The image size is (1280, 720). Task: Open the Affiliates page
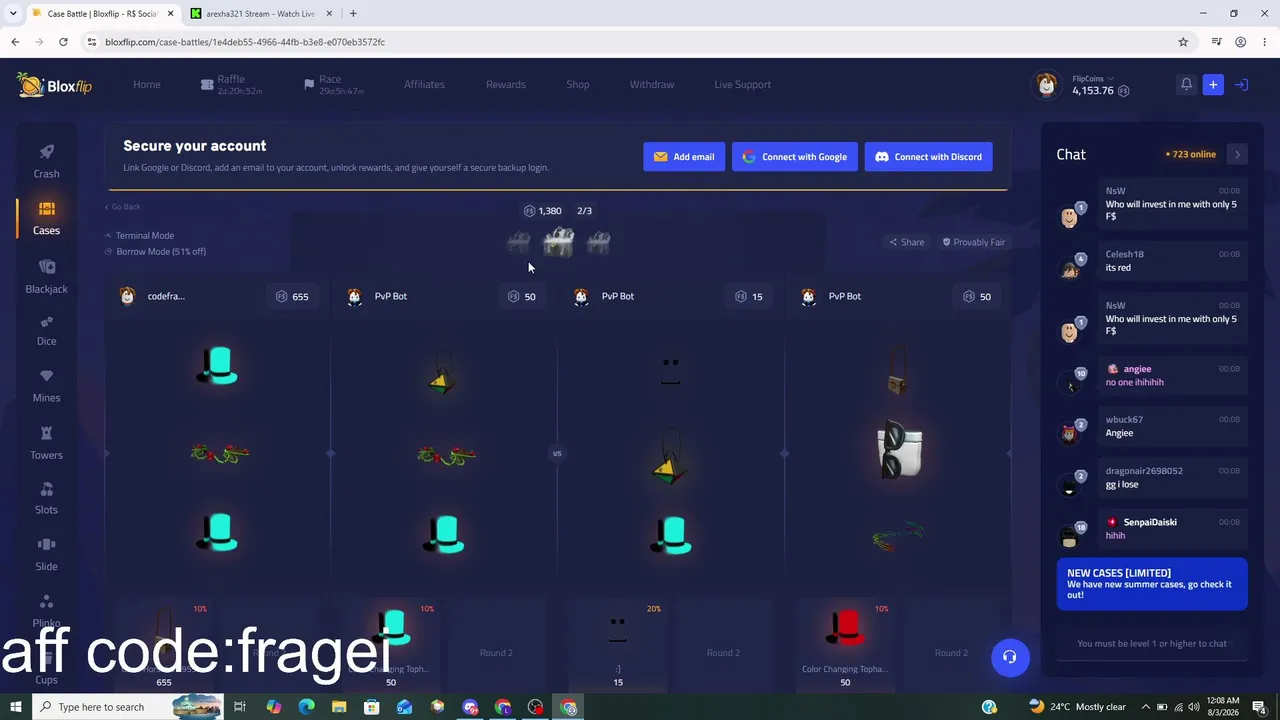[424, 85]
